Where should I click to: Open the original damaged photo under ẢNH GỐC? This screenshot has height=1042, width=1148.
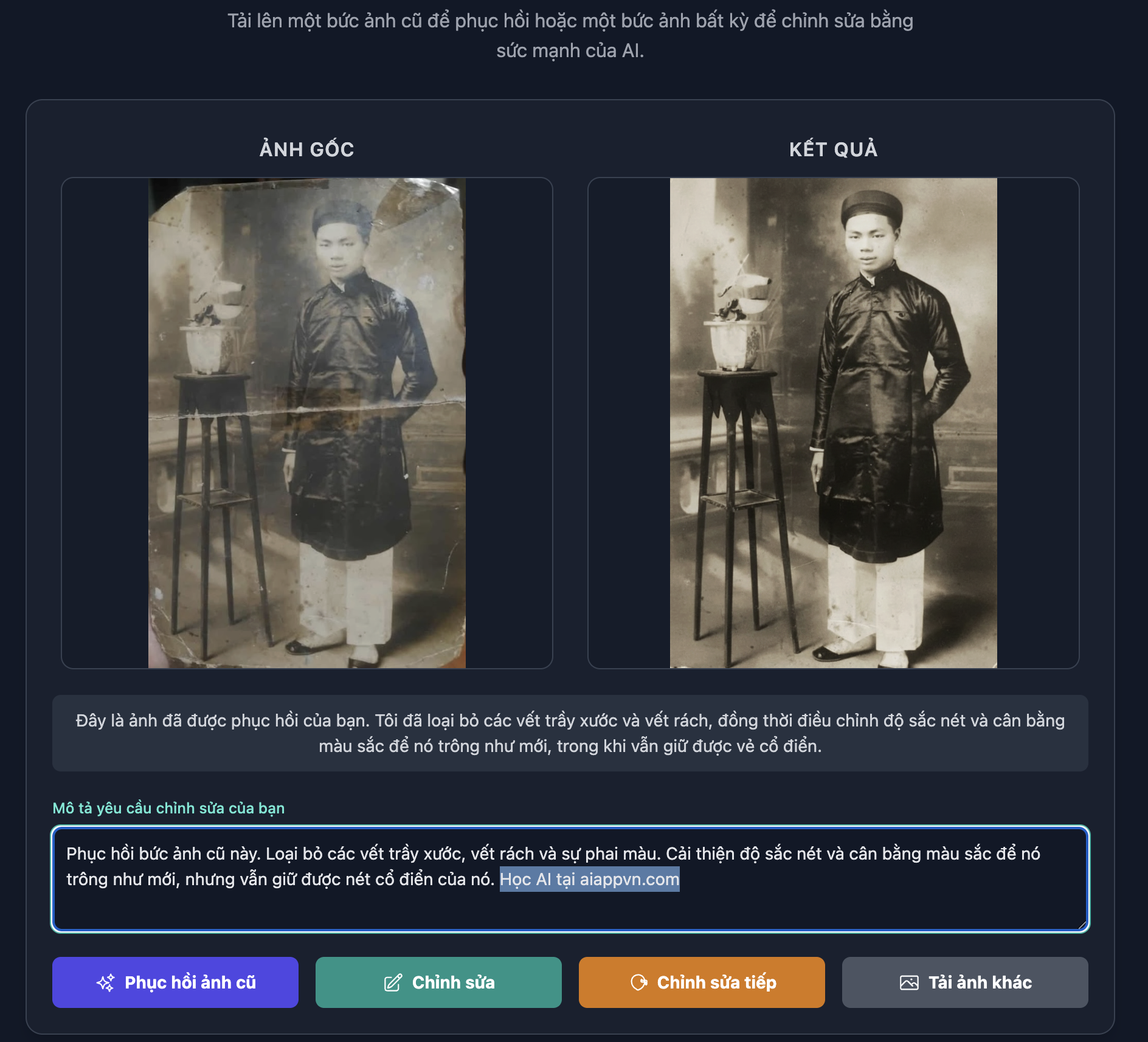(307, 423)
